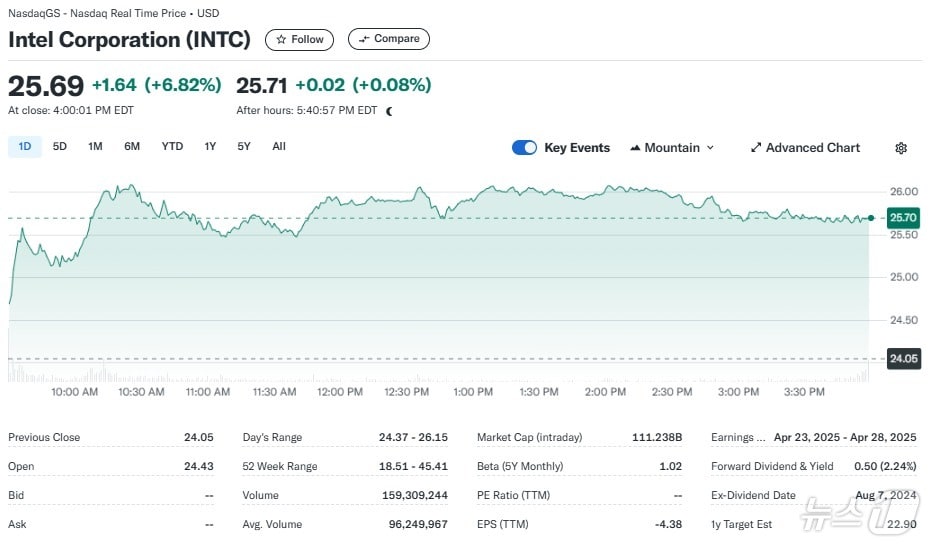This screenshot has width=930, height=547.
Task: Choose the 5Y chart range
Action: click(244, 147)
